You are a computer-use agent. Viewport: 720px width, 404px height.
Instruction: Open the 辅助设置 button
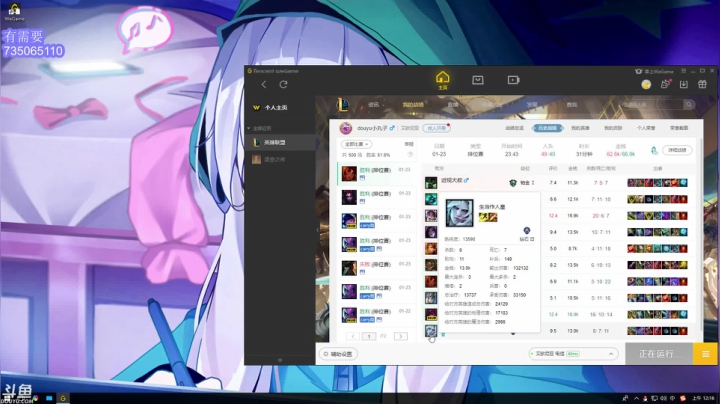point(338,354)
